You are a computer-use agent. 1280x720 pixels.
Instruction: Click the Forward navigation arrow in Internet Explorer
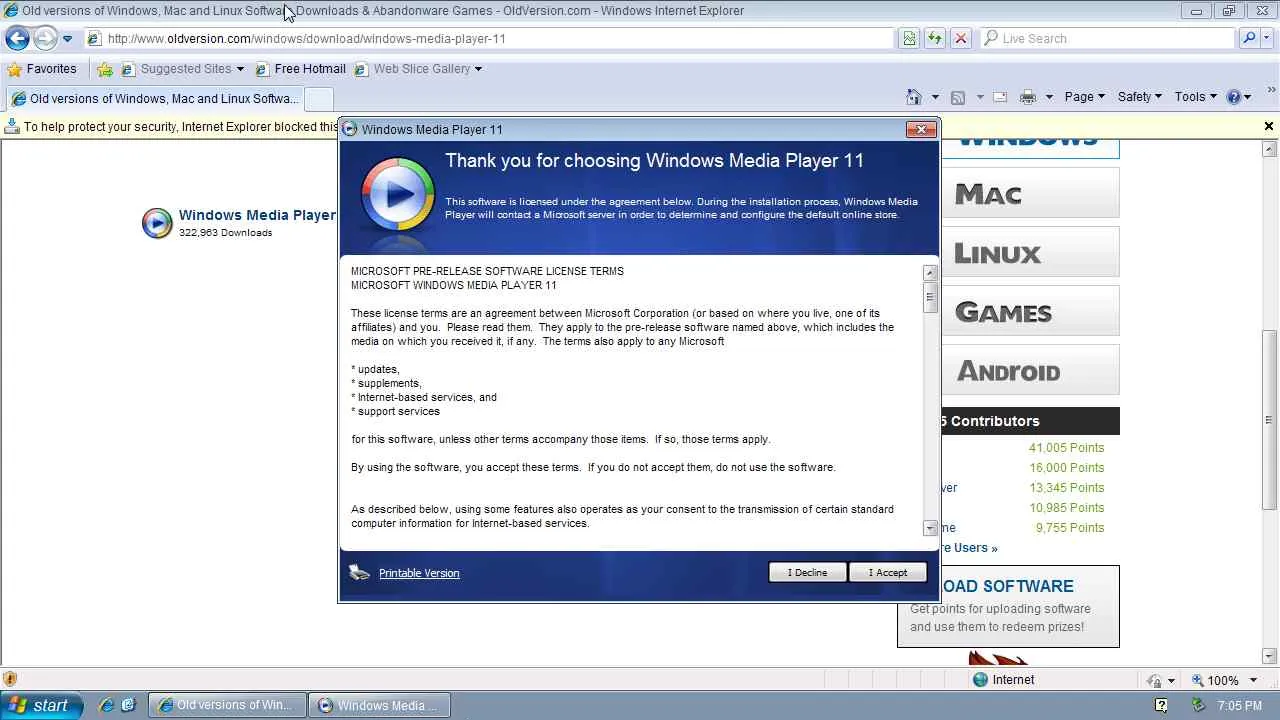pos(45,38)
